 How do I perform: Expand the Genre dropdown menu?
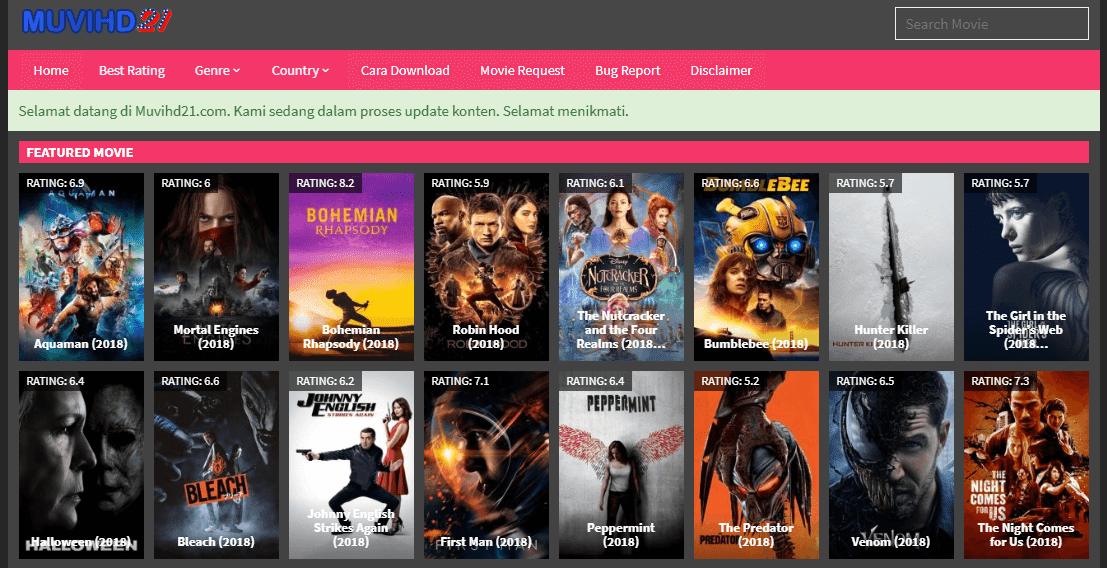point(217,71)
